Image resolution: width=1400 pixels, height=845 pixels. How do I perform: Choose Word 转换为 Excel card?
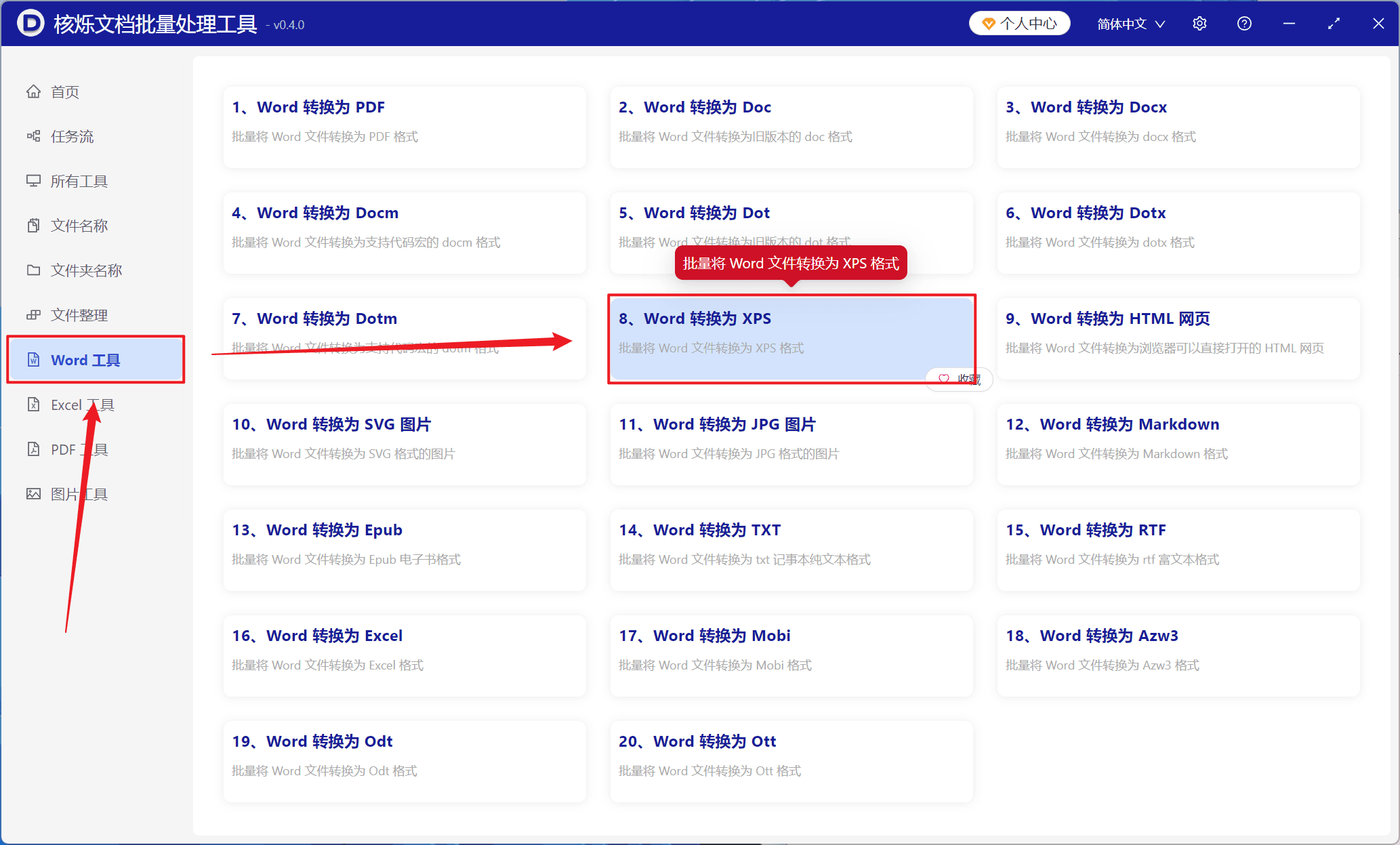(405, 655)
